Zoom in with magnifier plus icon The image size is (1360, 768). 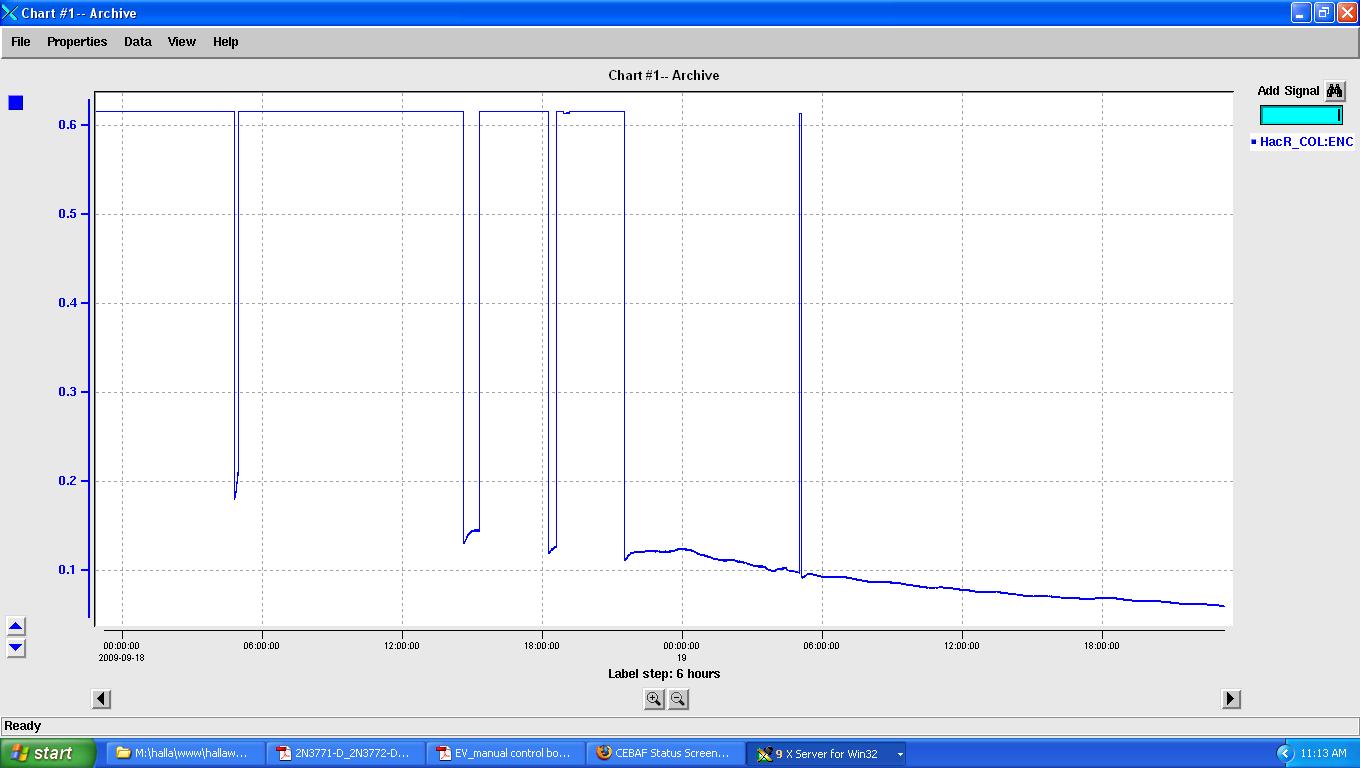[x=654, y=699]
